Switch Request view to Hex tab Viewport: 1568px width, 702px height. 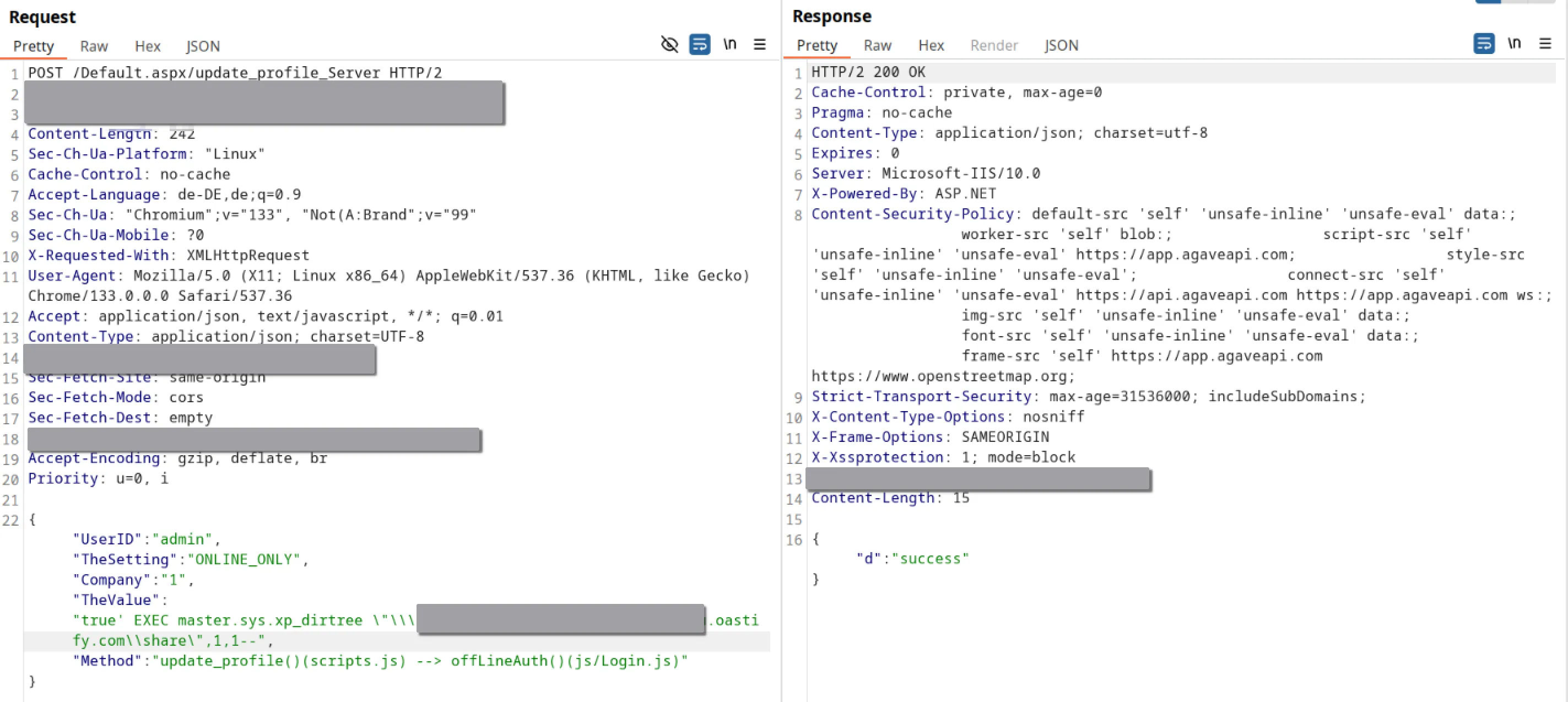147,46
